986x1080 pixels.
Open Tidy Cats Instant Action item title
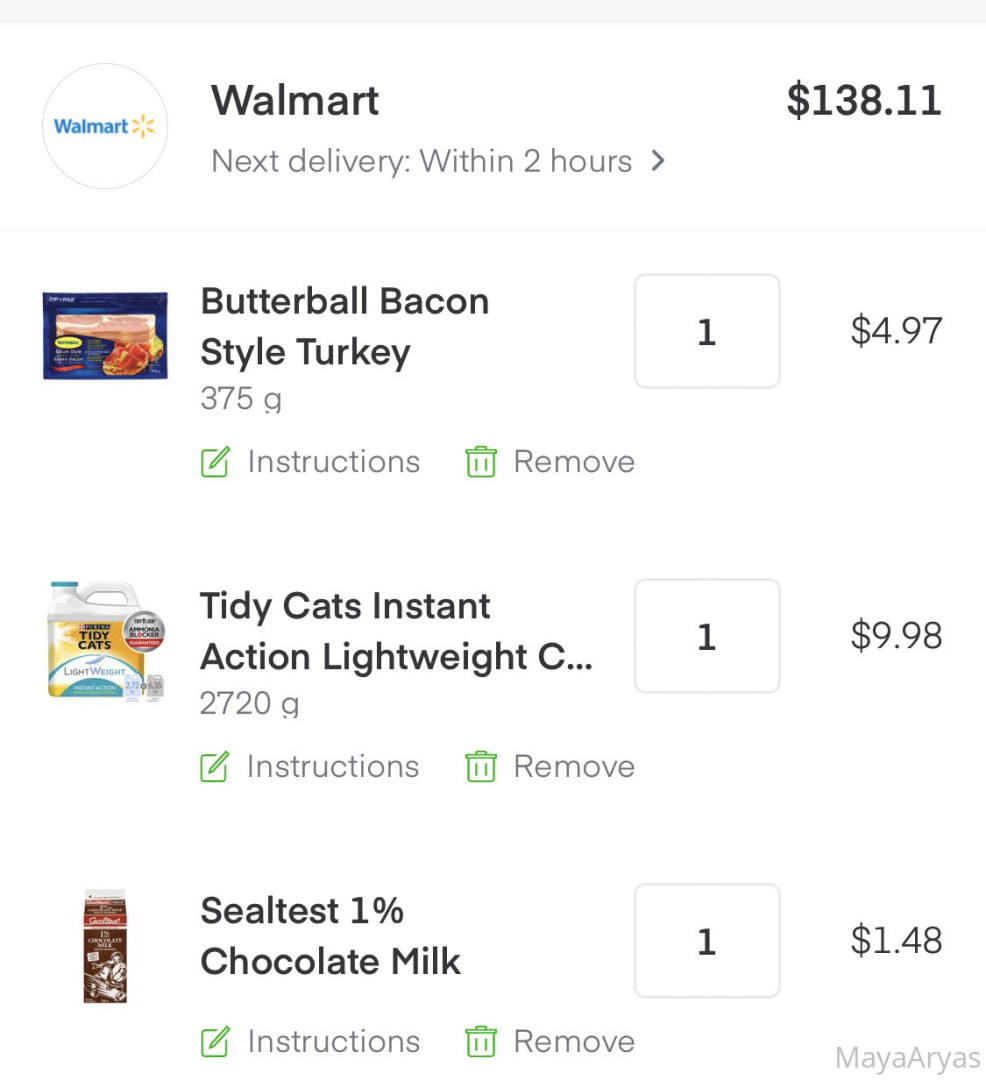tap(395, 631)
